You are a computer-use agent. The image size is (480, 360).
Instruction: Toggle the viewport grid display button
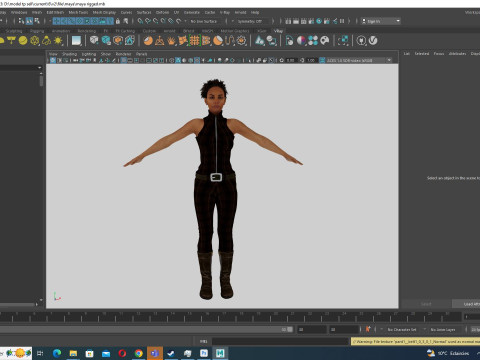coord(124,60)
